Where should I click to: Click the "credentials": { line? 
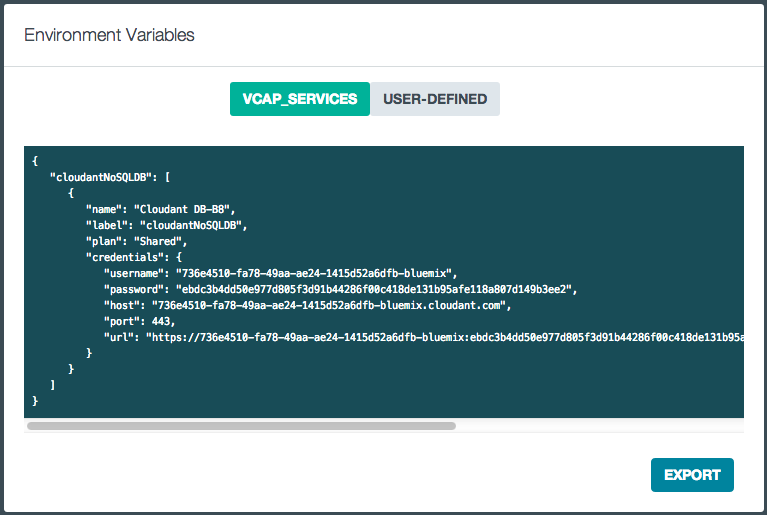pyautogui.click(x=134, y=257)
